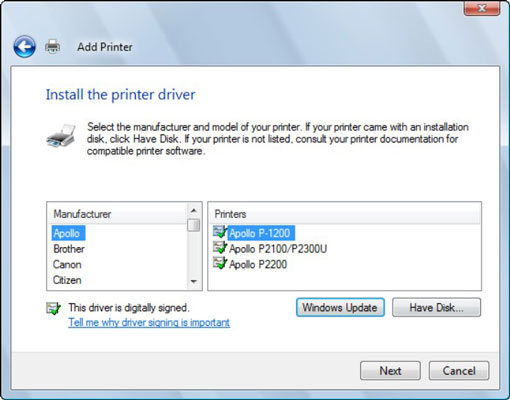Click the Manufacturer list scroll down arrow

pyautogui.click(x=194, y=282)
